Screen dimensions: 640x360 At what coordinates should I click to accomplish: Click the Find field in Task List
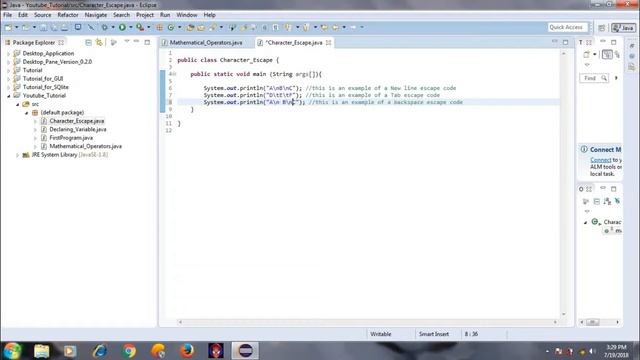click(594, 78)
